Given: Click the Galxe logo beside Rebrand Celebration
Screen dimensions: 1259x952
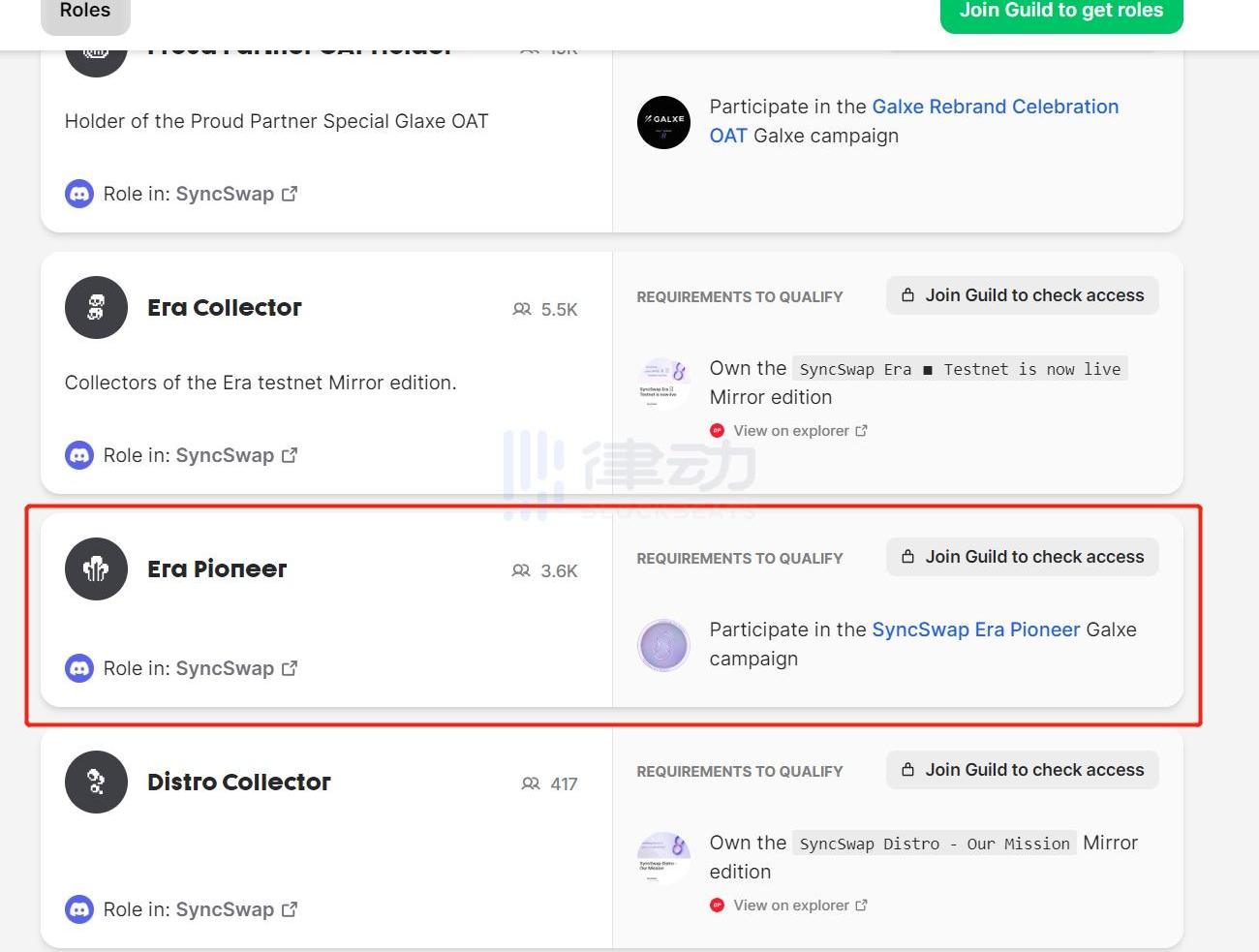Looking at the screenshot, I should click(x=663, y=122).
